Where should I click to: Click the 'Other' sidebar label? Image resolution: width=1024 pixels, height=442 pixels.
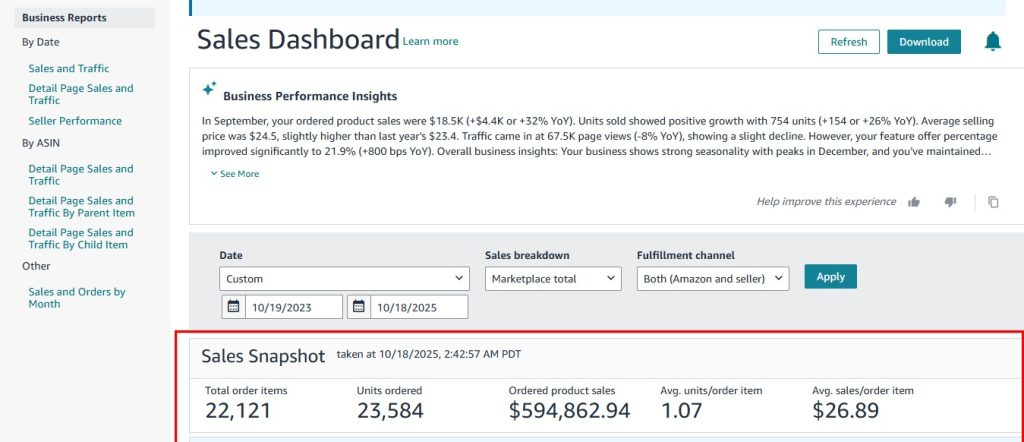(36, 266)
